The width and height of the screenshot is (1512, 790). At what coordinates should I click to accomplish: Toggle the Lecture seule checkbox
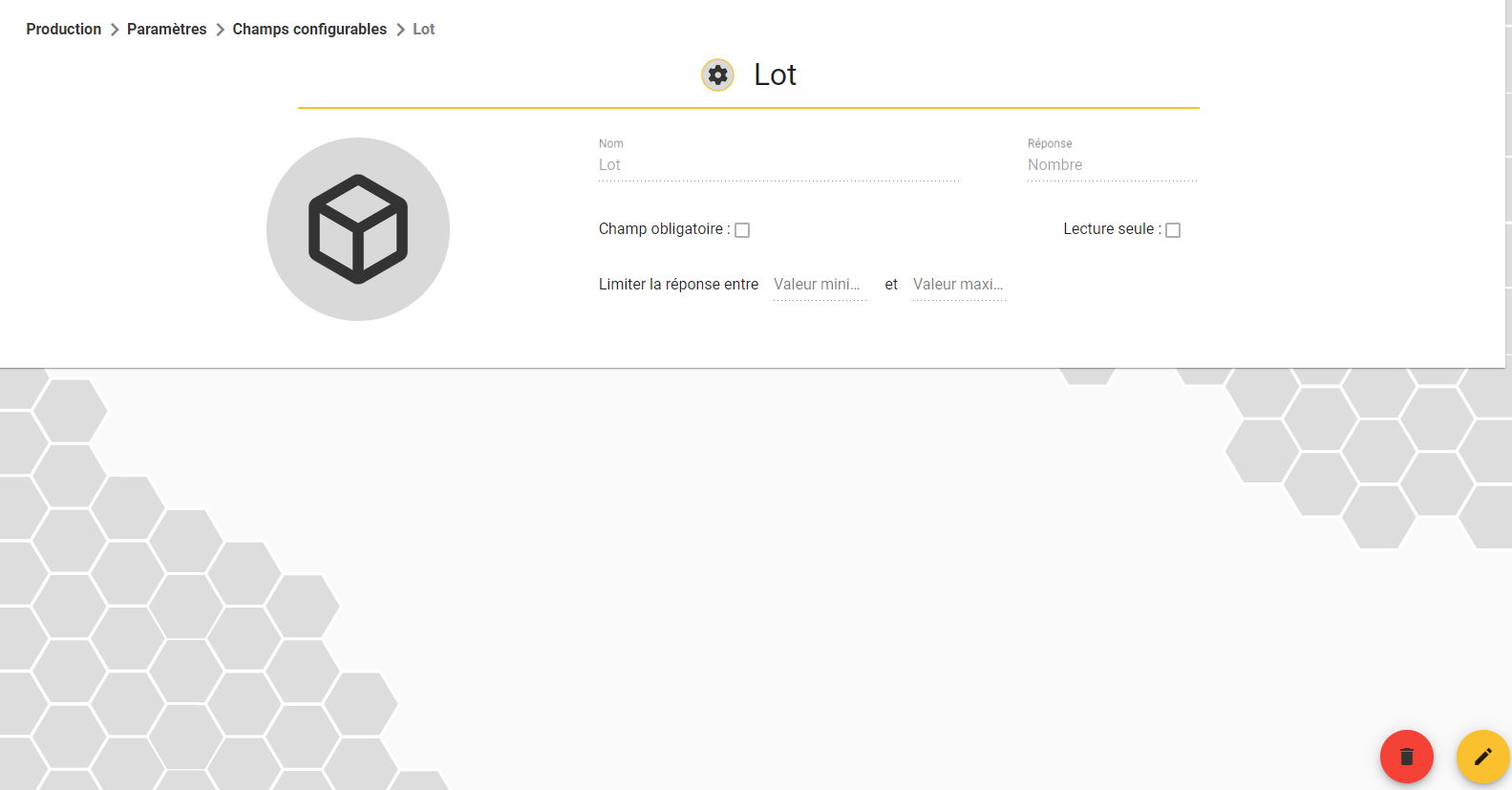(x=1173, y=230)
